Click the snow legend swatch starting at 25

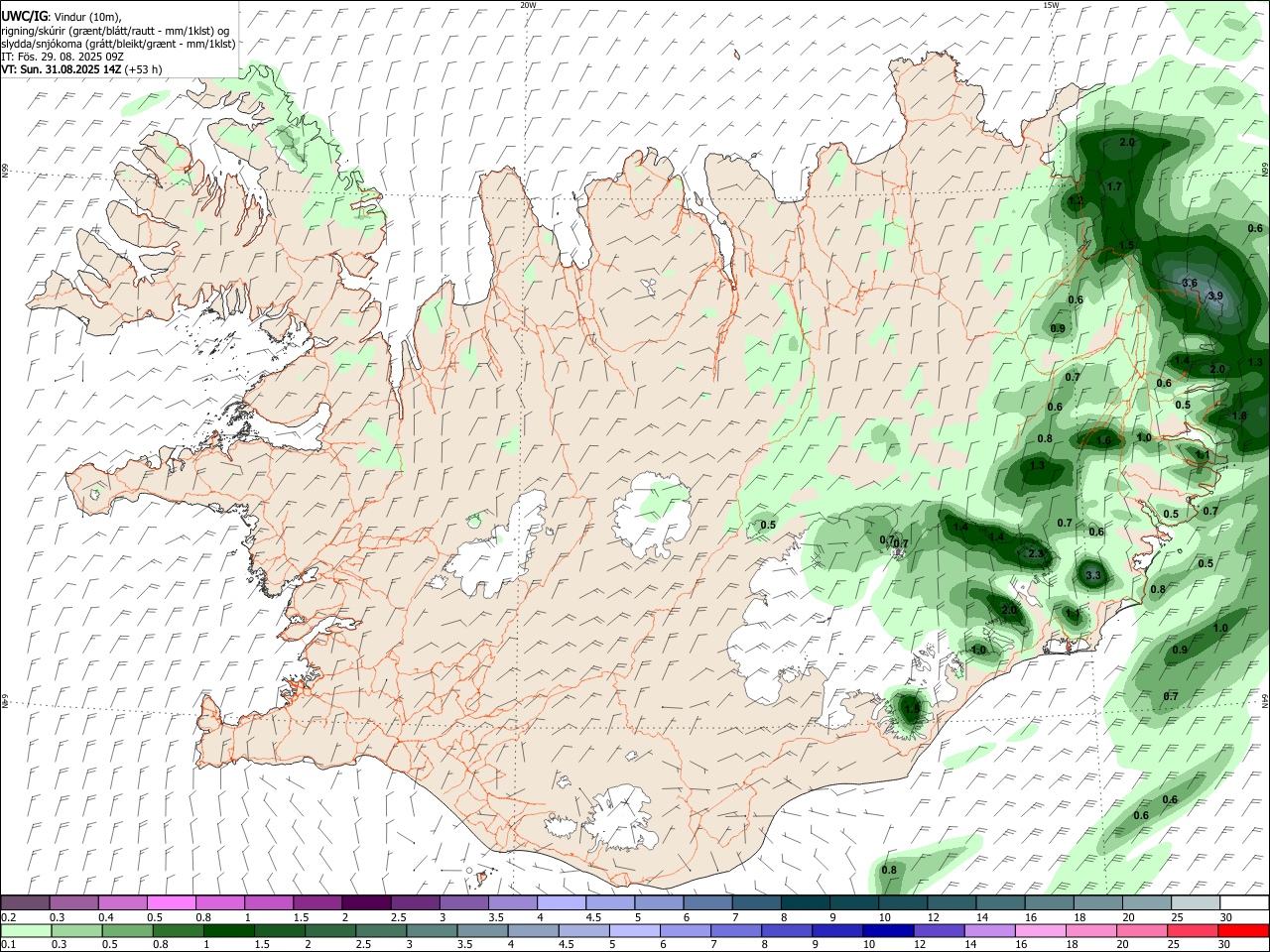tap(1196, 903)
